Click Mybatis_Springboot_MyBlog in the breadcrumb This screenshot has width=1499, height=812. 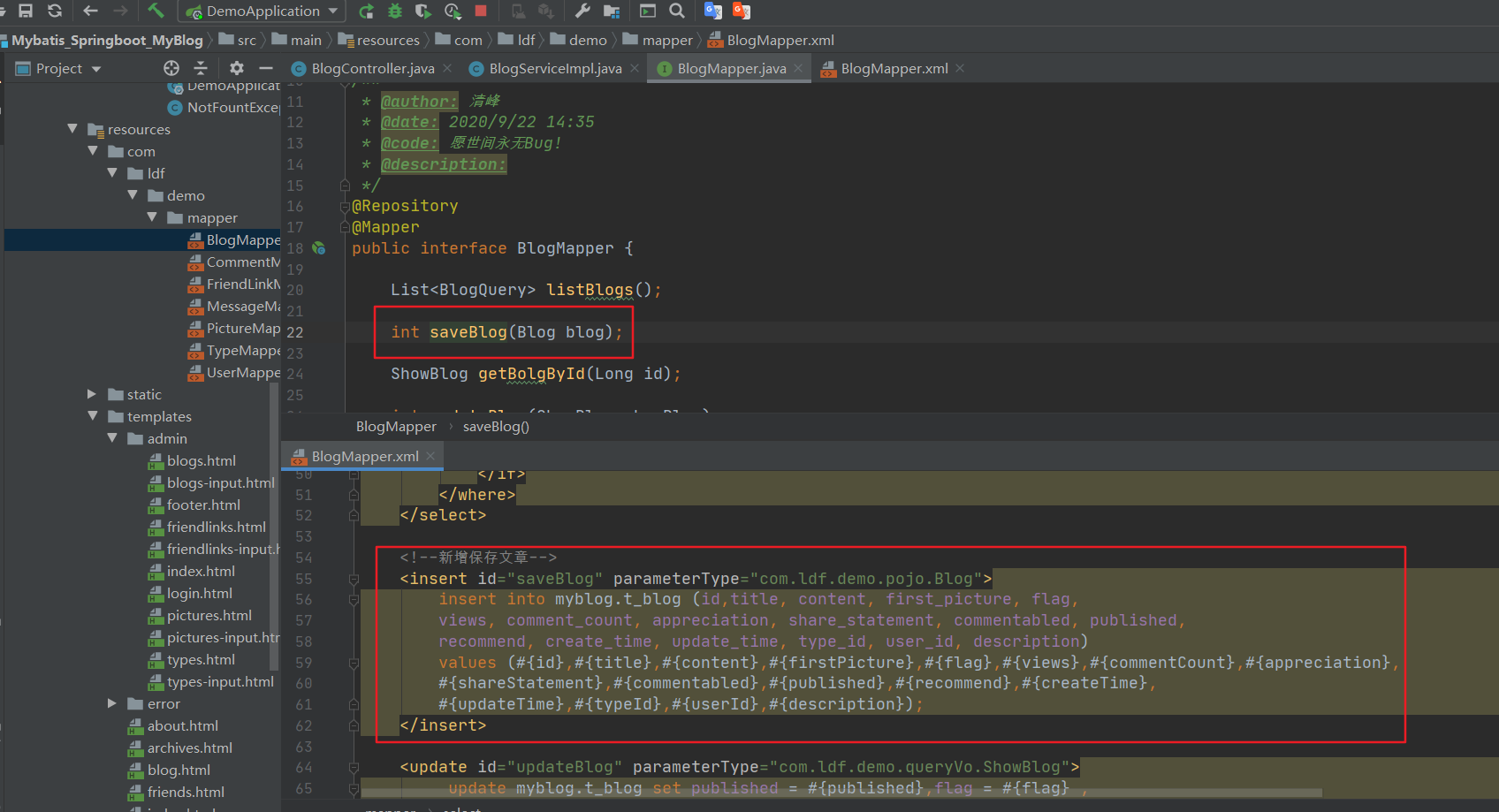[x=107, y=40]
